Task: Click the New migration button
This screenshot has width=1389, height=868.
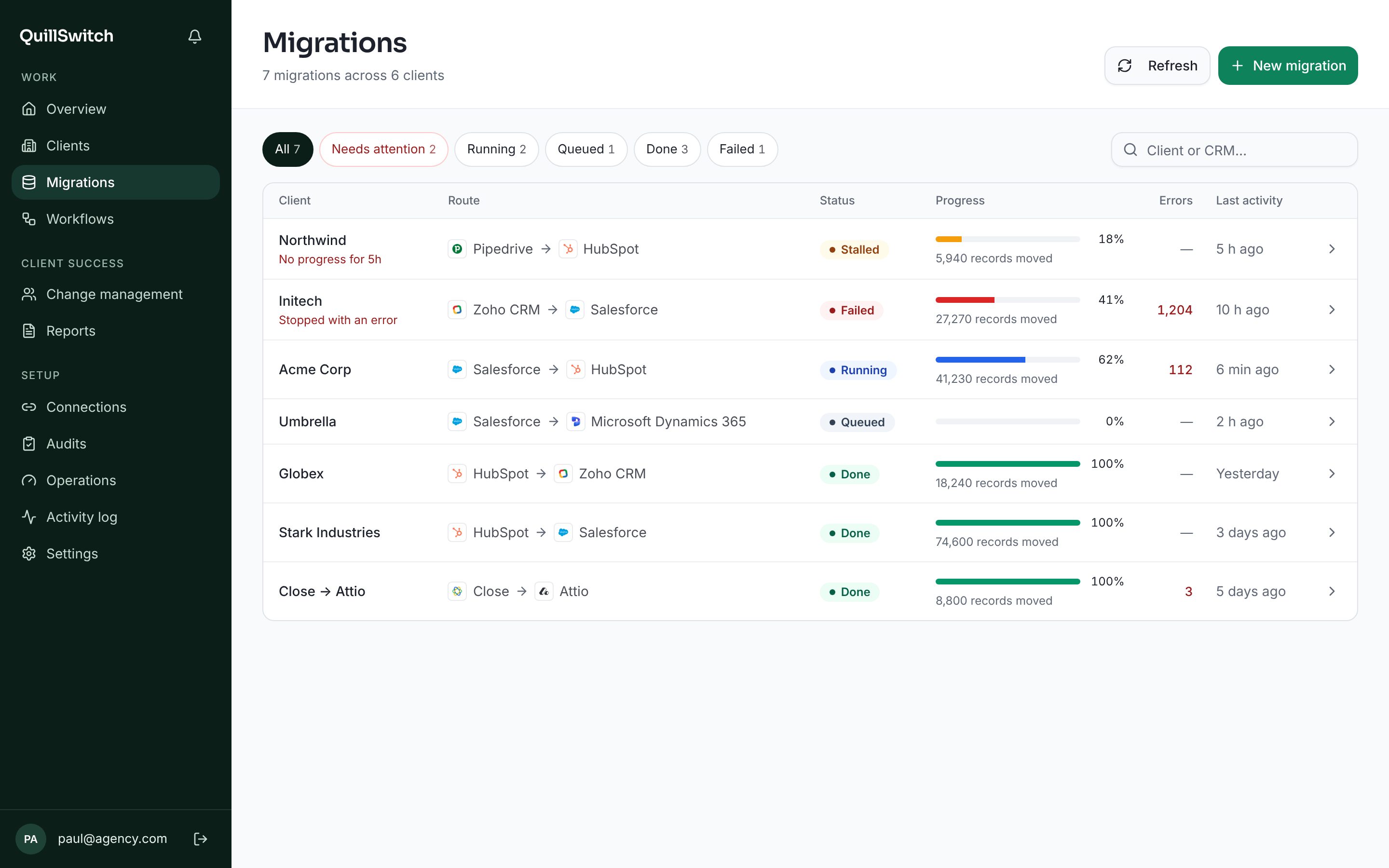Action: tap(1288, 66)
